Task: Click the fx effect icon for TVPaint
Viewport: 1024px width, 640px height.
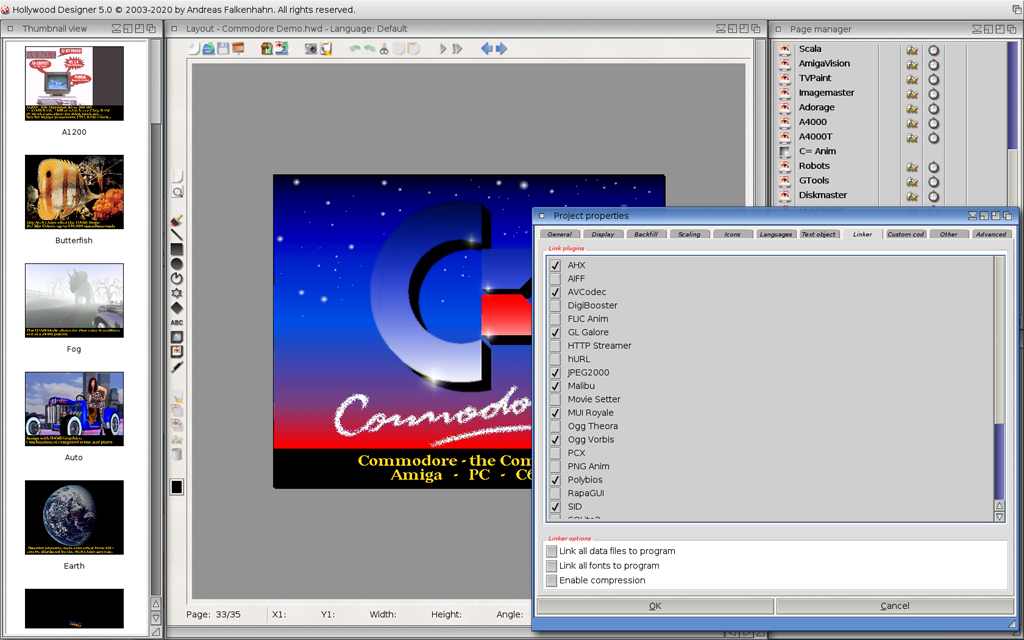Action: [912, 78]
